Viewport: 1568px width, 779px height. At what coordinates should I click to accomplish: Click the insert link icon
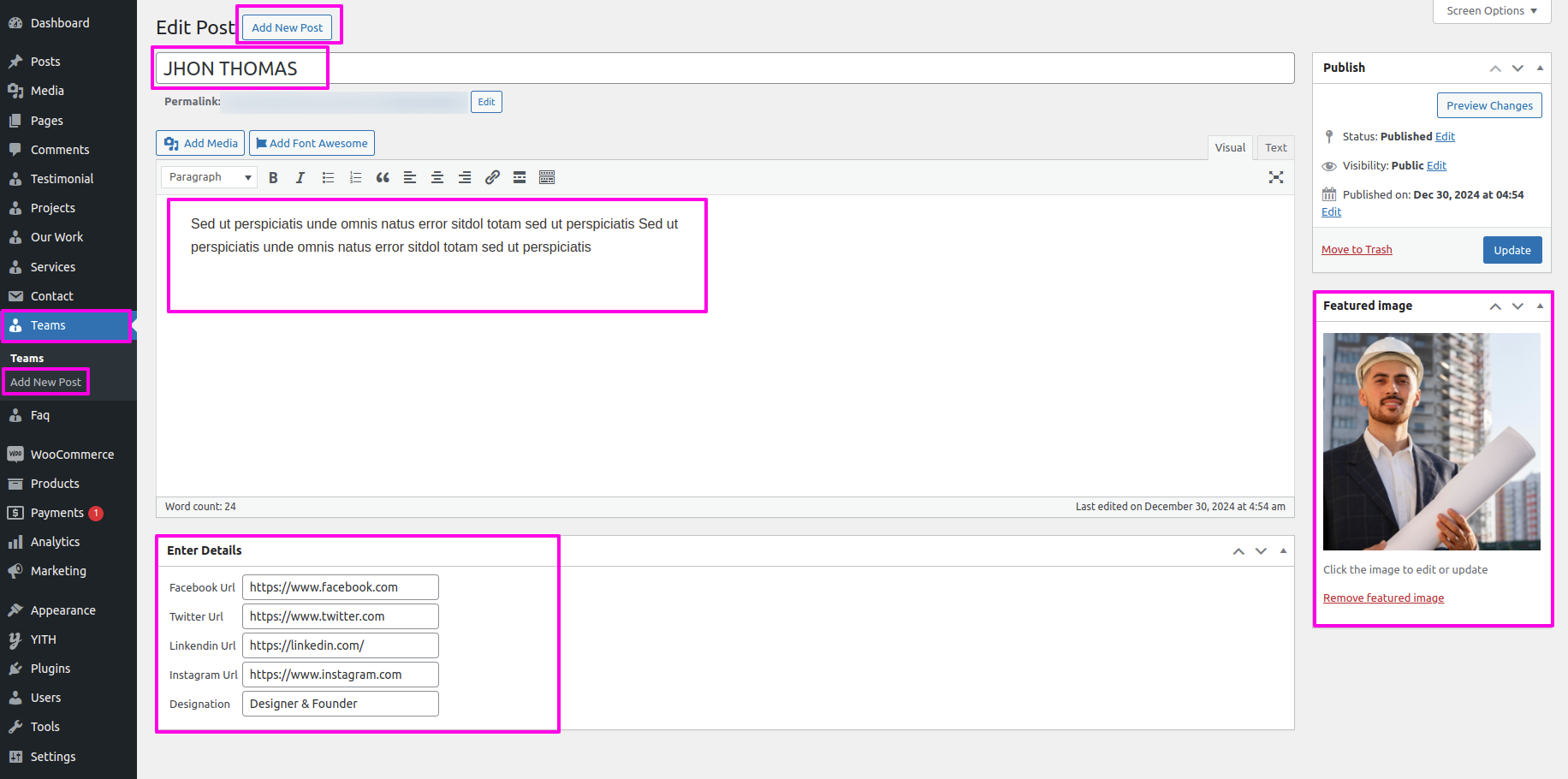click(x=492, y=177)
